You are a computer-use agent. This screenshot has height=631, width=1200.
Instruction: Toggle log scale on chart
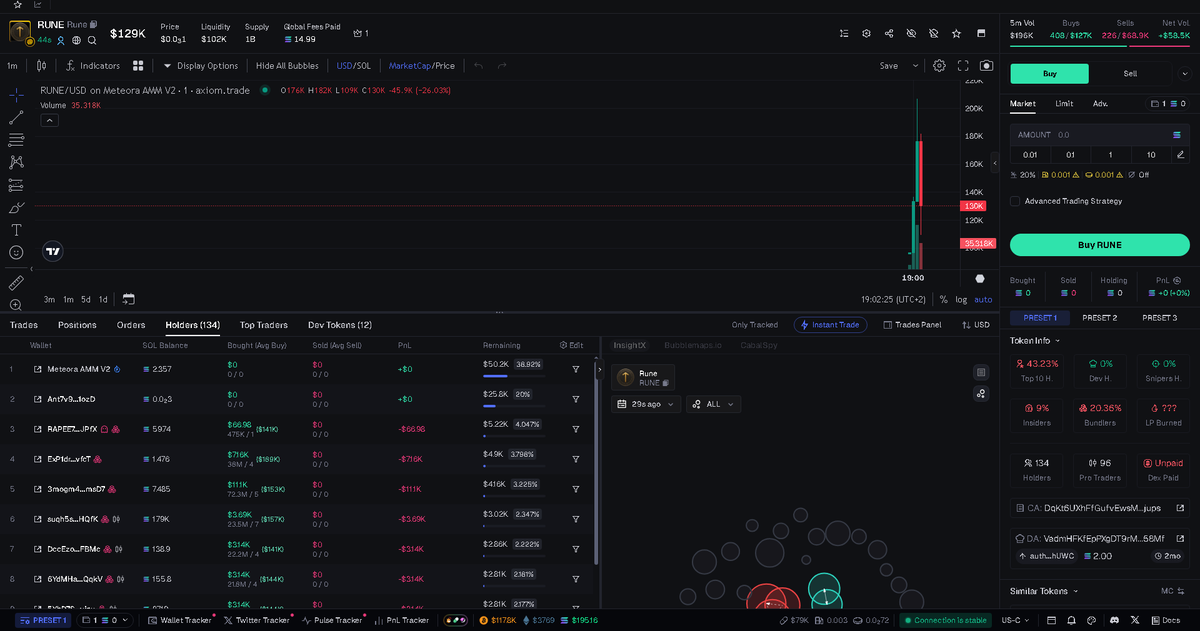[x=961, y=299]
